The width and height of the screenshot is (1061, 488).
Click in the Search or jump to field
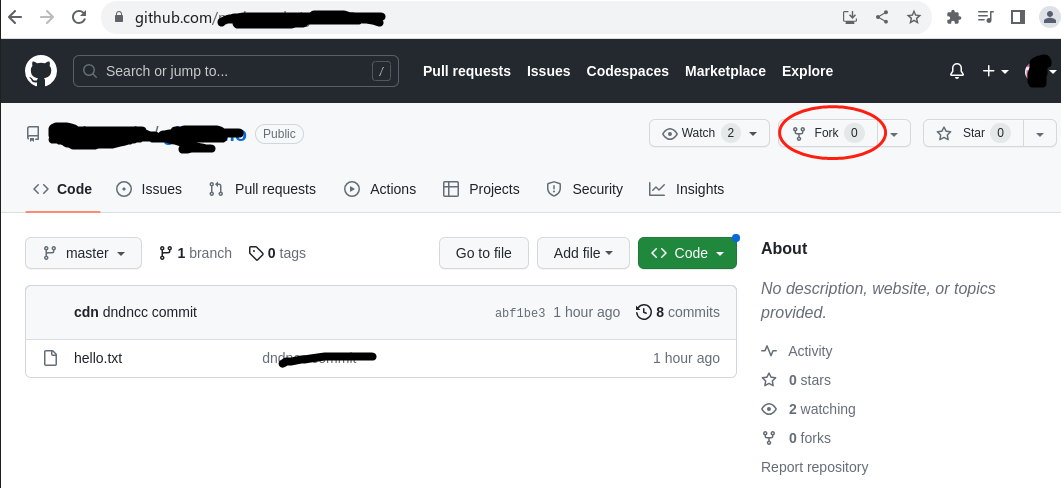coord(235,71)
